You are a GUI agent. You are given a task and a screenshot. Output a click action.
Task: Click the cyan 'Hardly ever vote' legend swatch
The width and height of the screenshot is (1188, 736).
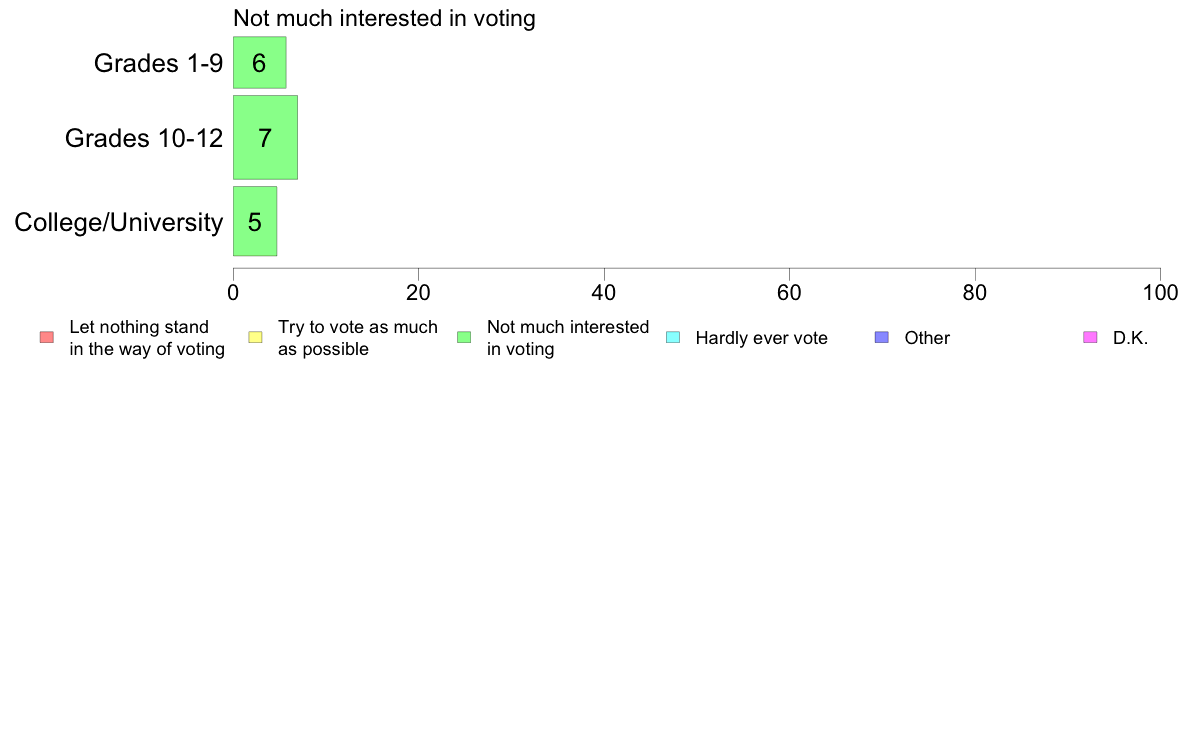(x=673, y=337)
